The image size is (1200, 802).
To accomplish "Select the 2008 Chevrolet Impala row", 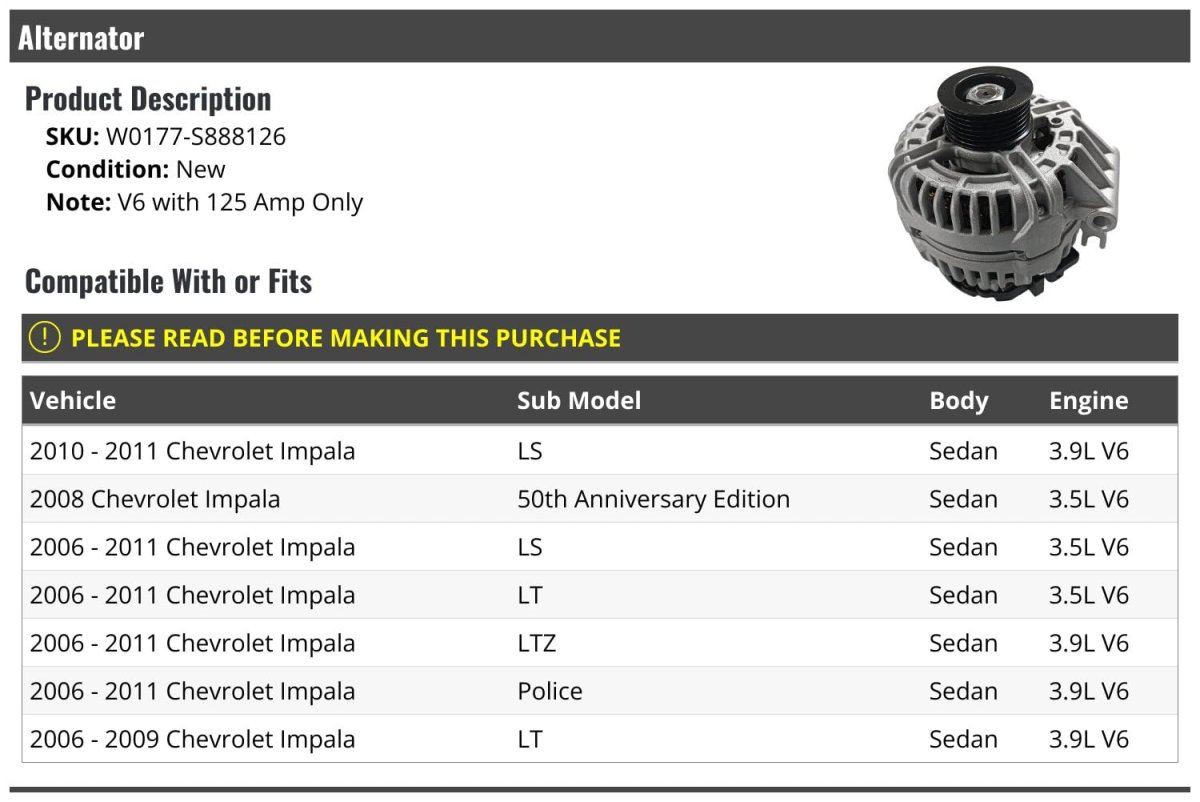I will point(155,499).
